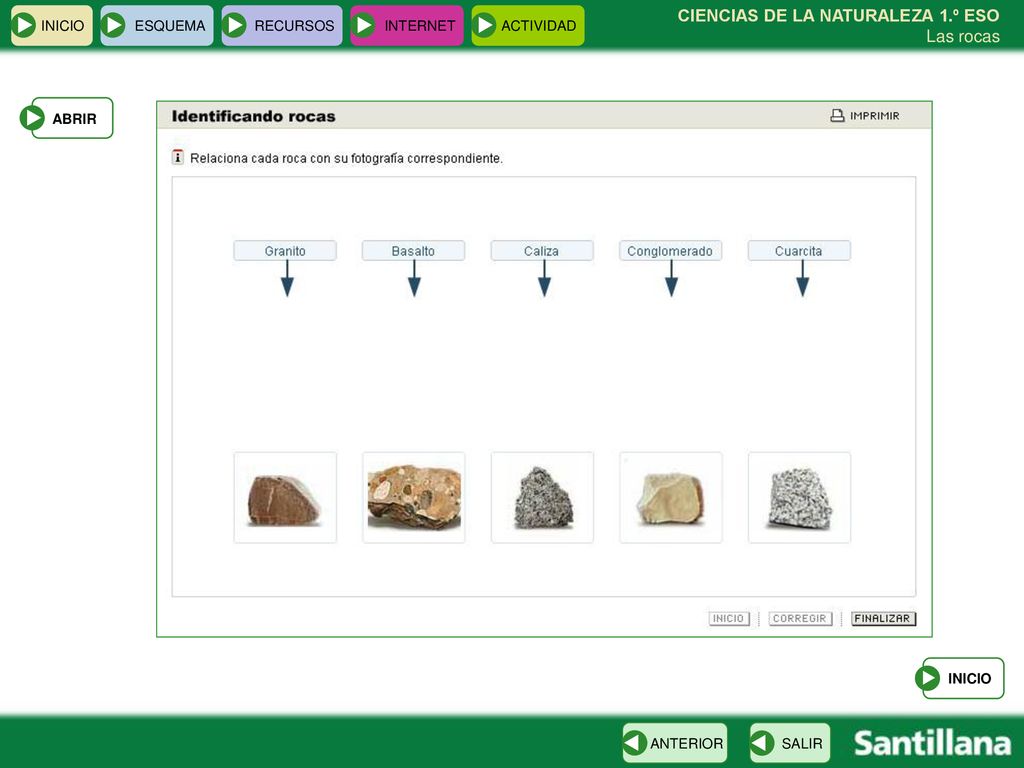
Task: Click the green play icon on ESQUEMA tab
Action: coord(114,25)
